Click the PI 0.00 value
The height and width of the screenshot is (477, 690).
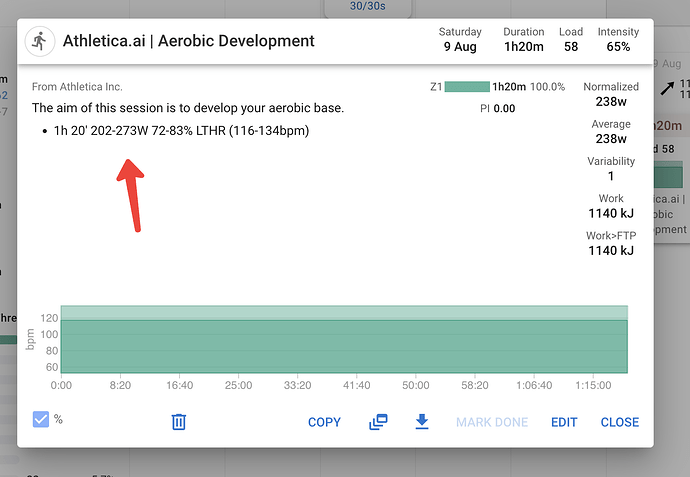coord(497,108)
